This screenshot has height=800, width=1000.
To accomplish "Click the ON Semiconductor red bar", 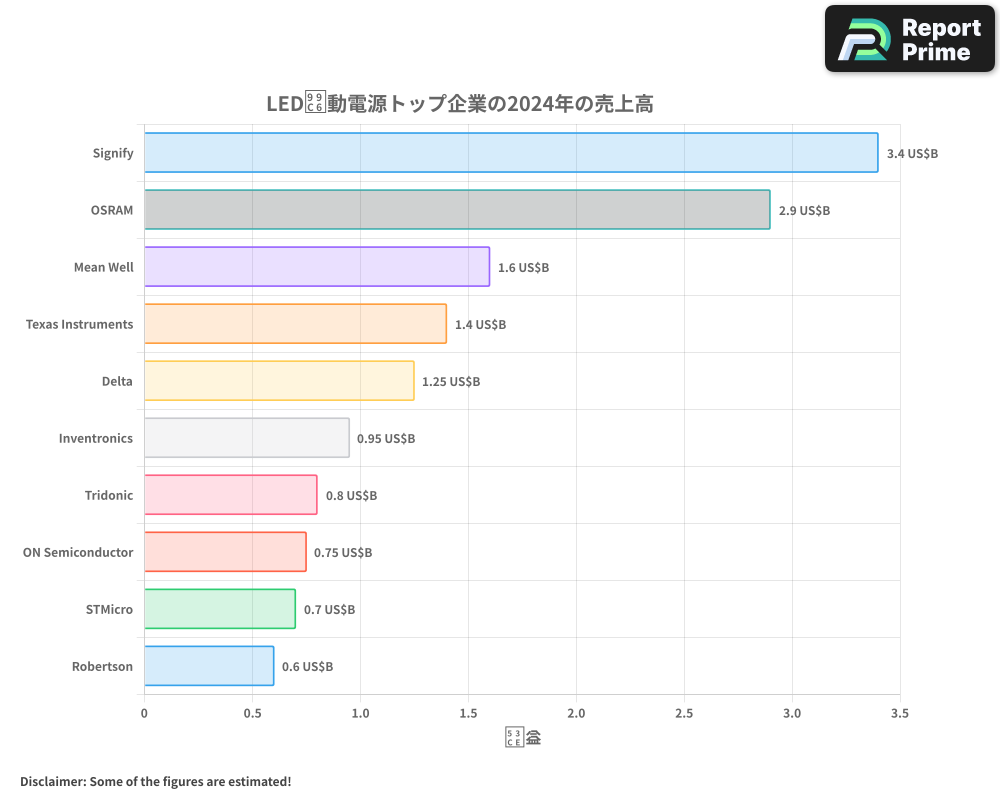I will coord(225,552).
